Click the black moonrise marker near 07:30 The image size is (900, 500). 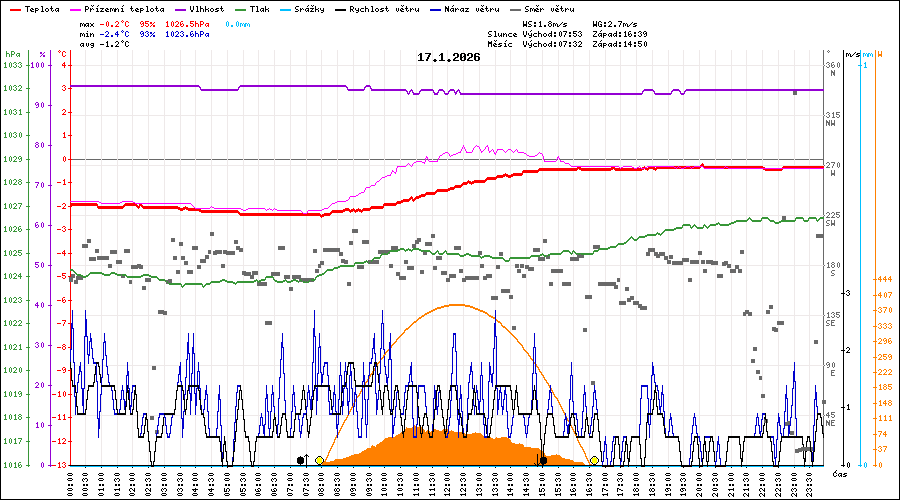(301, 460)
